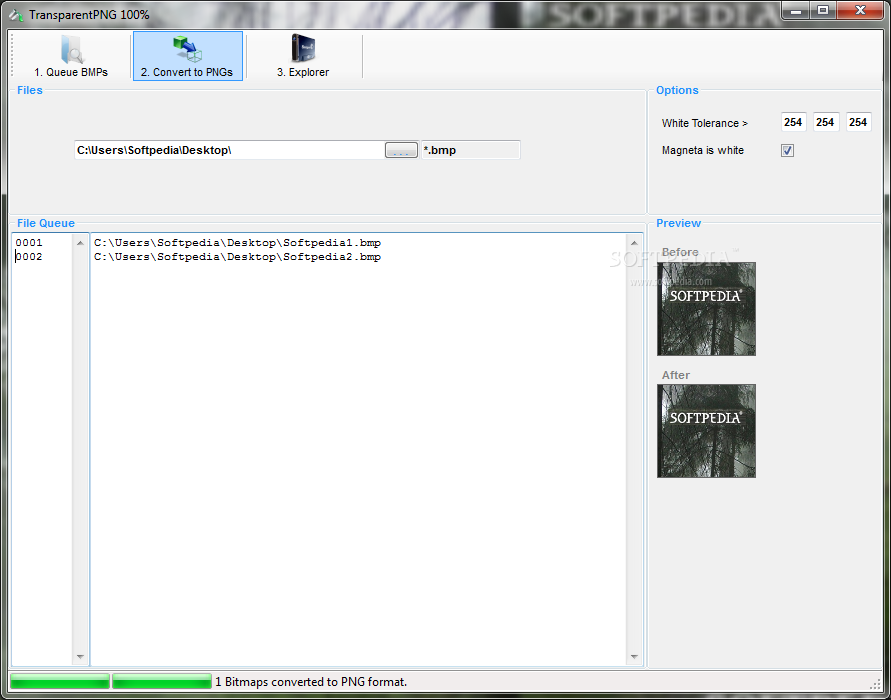Viewport: 891px width, 700px height.
Task: Select queue number 0002
Action: 29,257
